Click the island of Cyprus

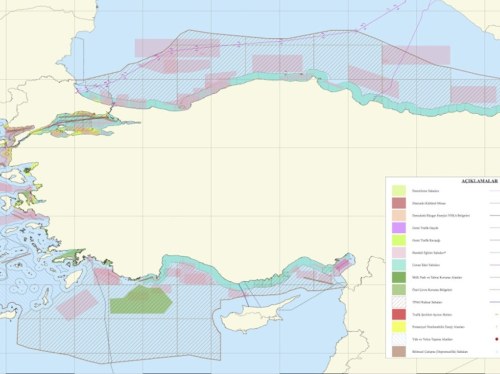pos(256,313)
